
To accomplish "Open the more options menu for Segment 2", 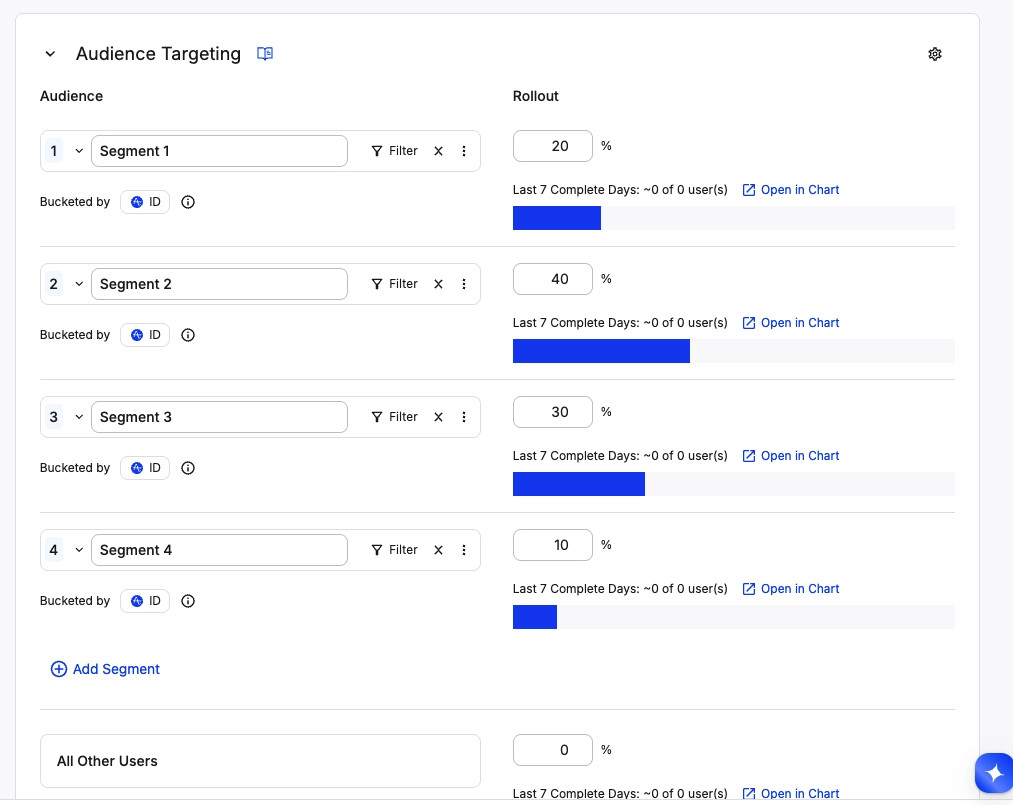I will click(x=464, y=284).
